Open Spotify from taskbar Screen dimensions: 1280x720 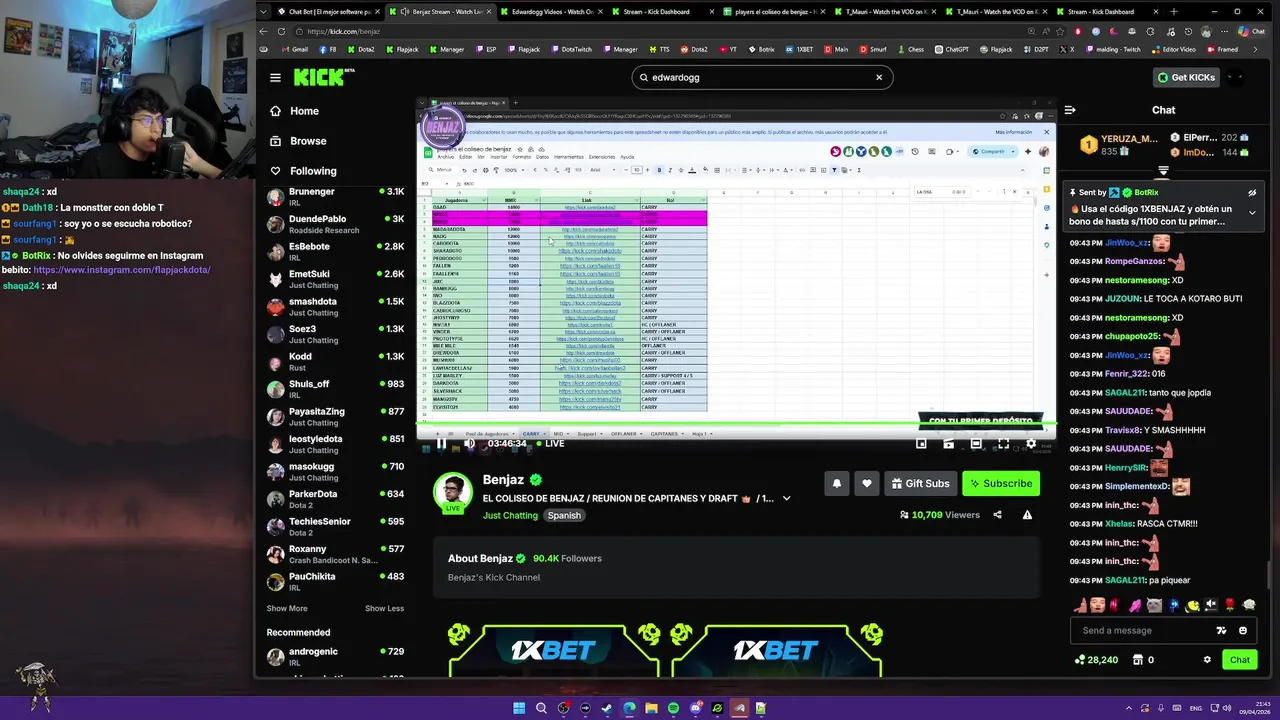coord(673,708)
